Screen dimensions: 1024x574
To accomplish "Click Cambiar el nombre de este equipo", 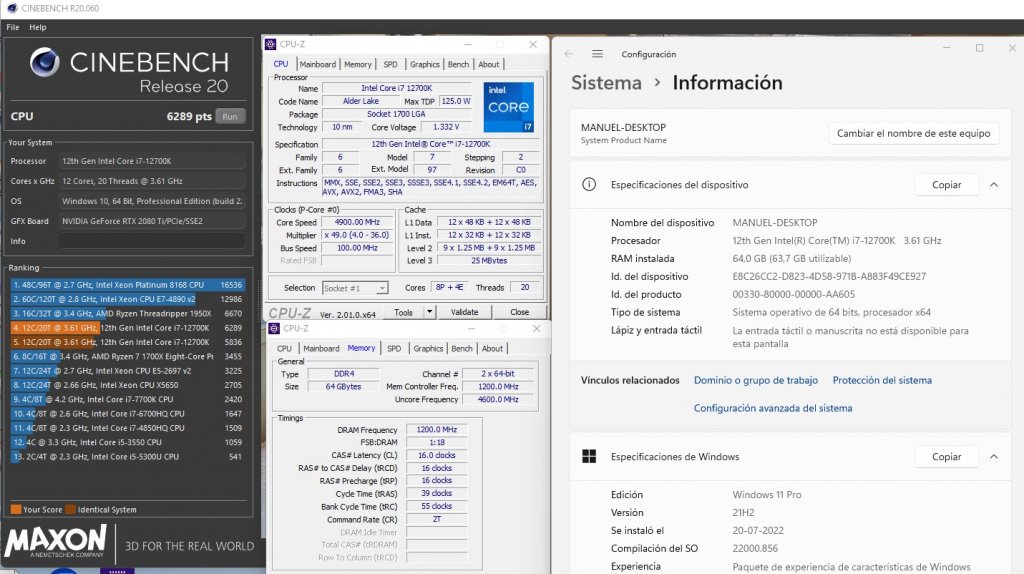I will pyautogui.click(x=914, y=133).
